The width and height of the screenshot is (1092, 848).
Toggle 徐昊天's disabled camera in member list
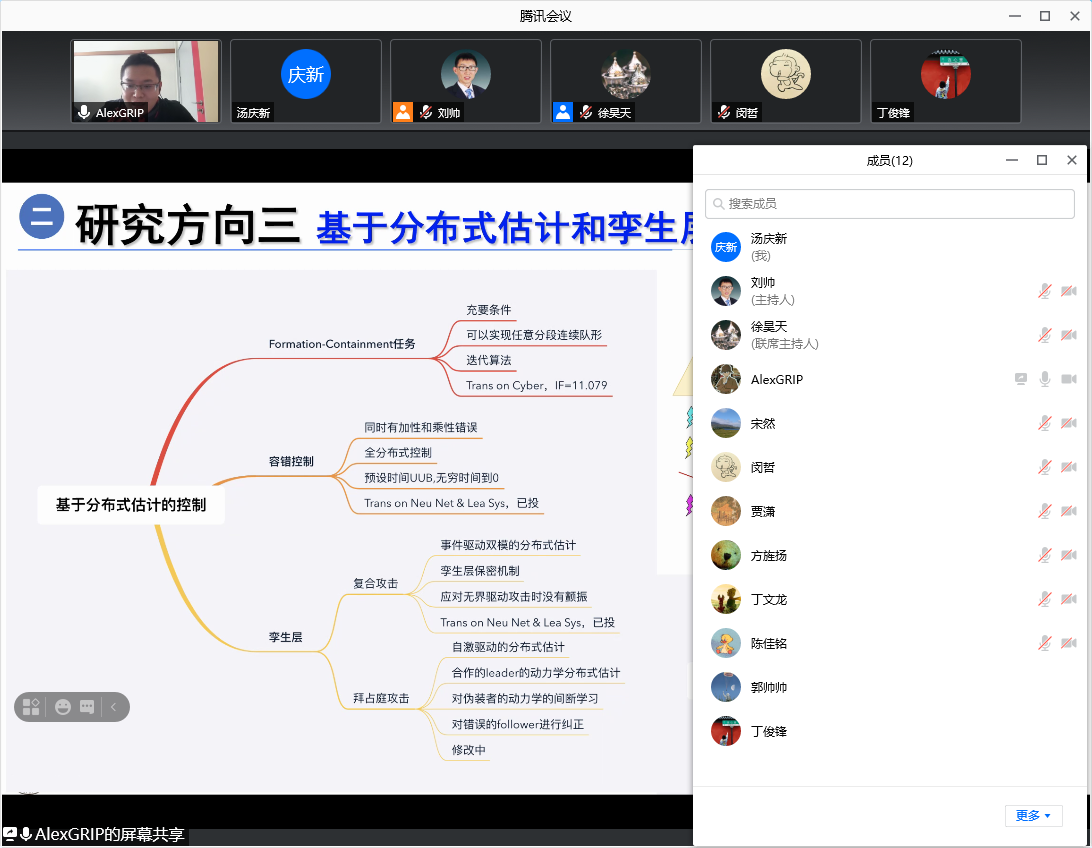click(x=1068, y=335)
